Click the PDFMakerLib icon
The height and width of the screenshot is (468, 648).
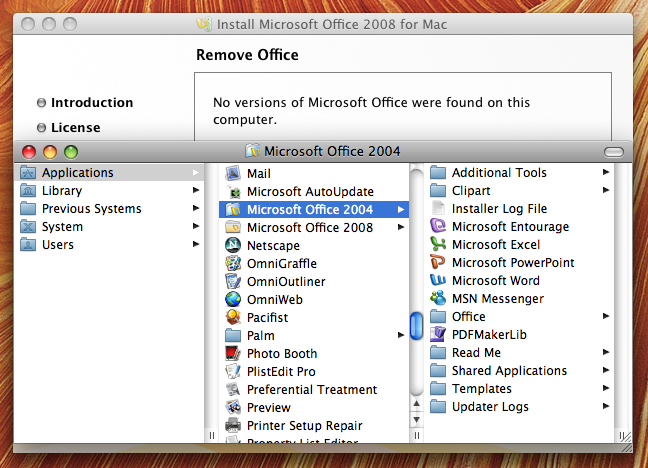click(438, 334)
